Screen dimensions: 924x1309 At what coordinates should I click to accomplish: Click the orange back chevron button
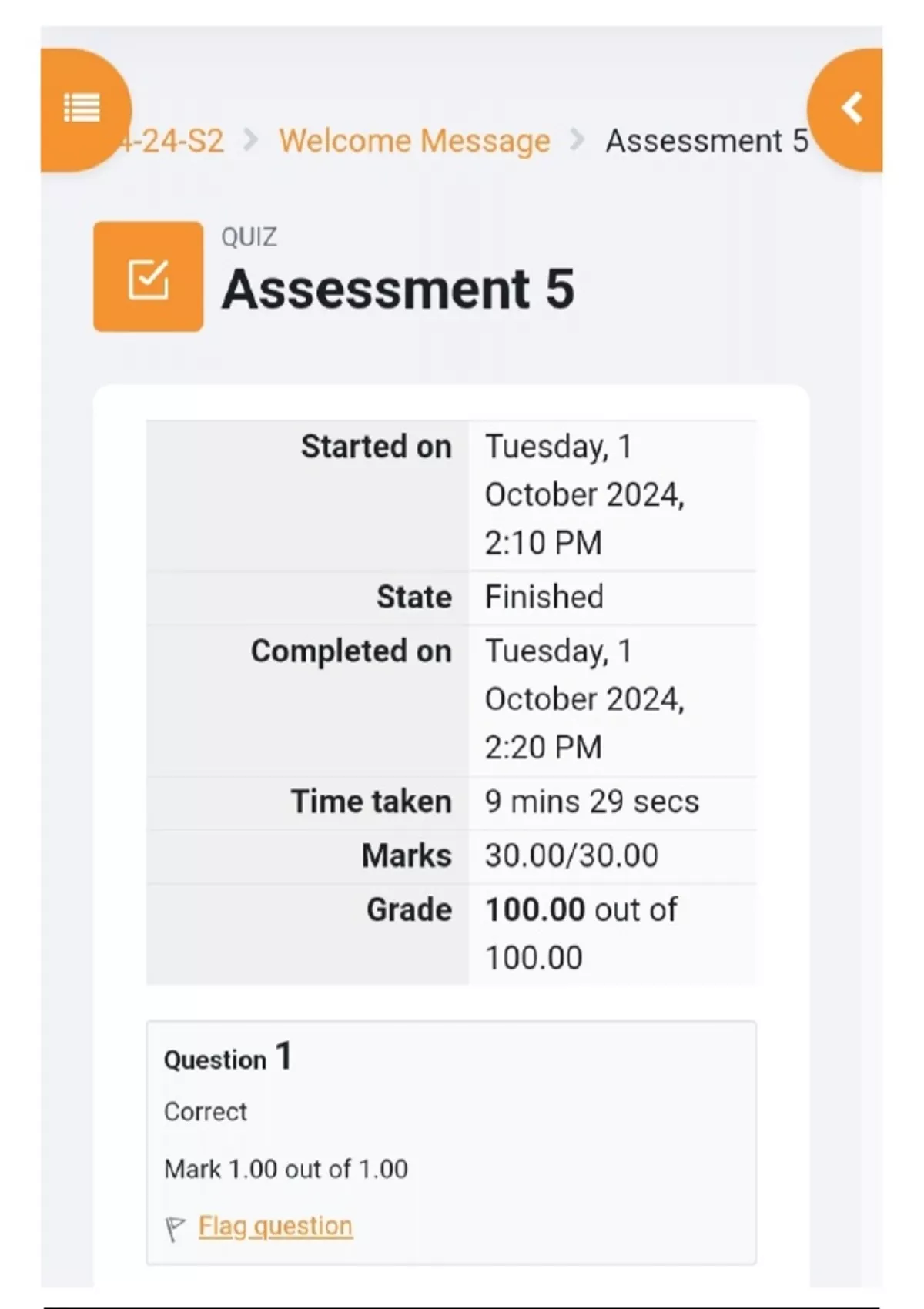(852, 108)
